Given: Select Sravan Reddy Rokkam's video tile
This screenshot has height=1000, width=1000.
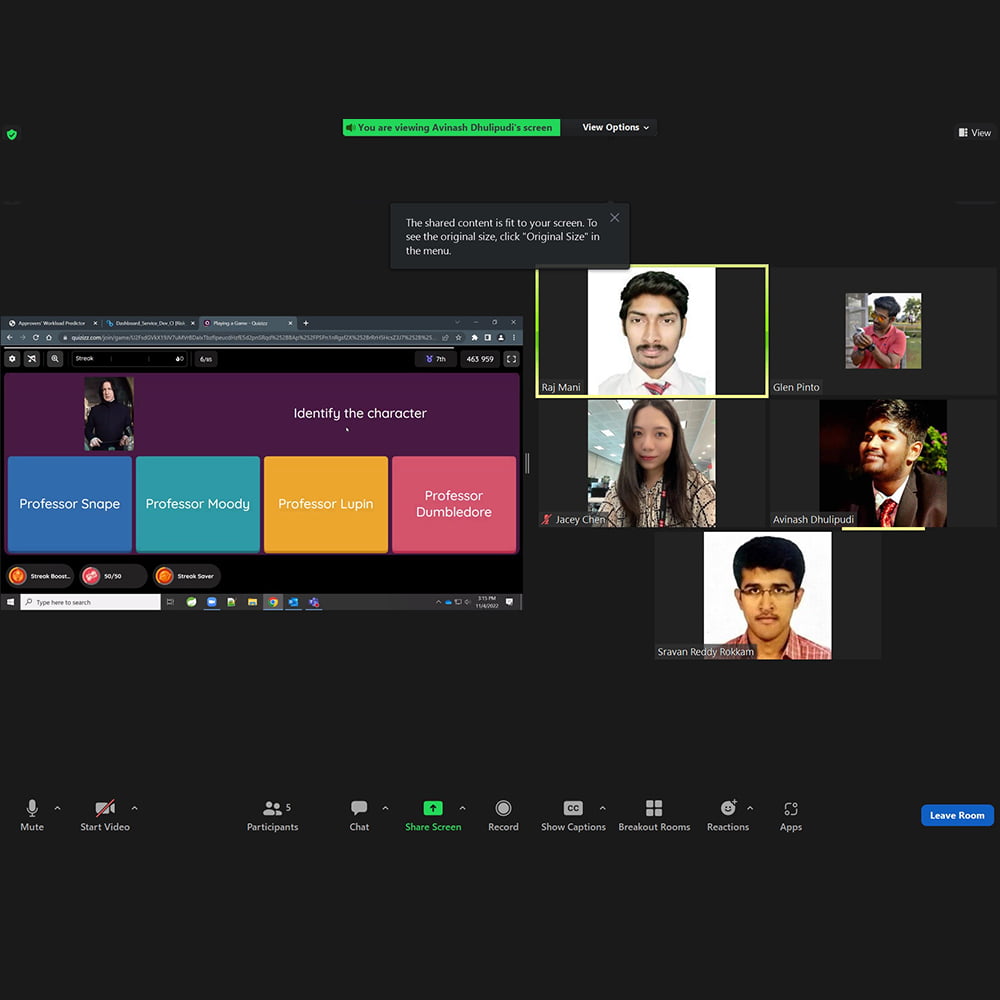Looking at the screenshot, I should (767, 595).
